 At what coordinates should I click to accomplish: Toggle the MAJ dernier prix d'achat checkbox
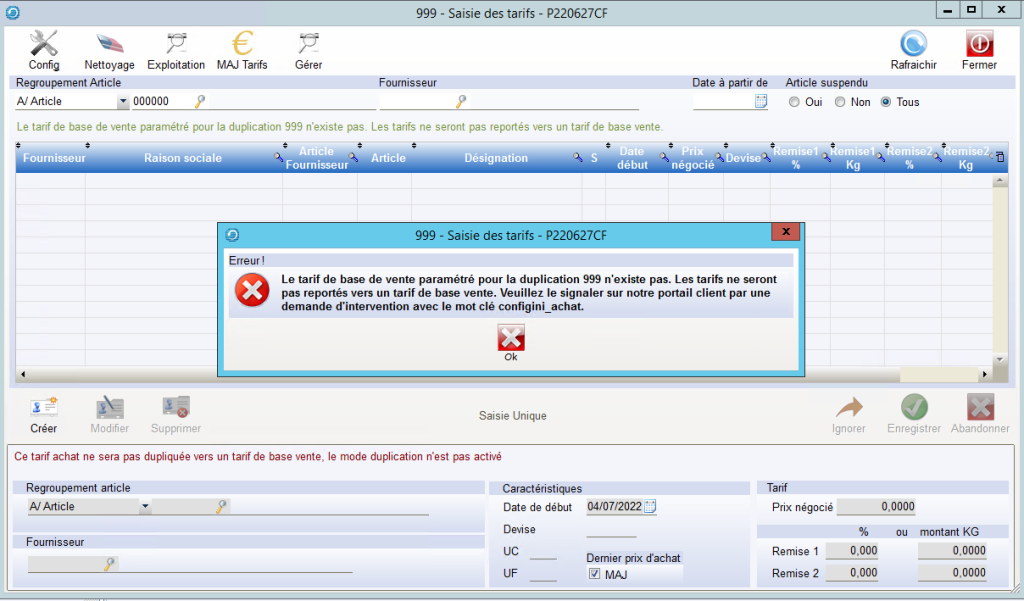tap(594, 574)
